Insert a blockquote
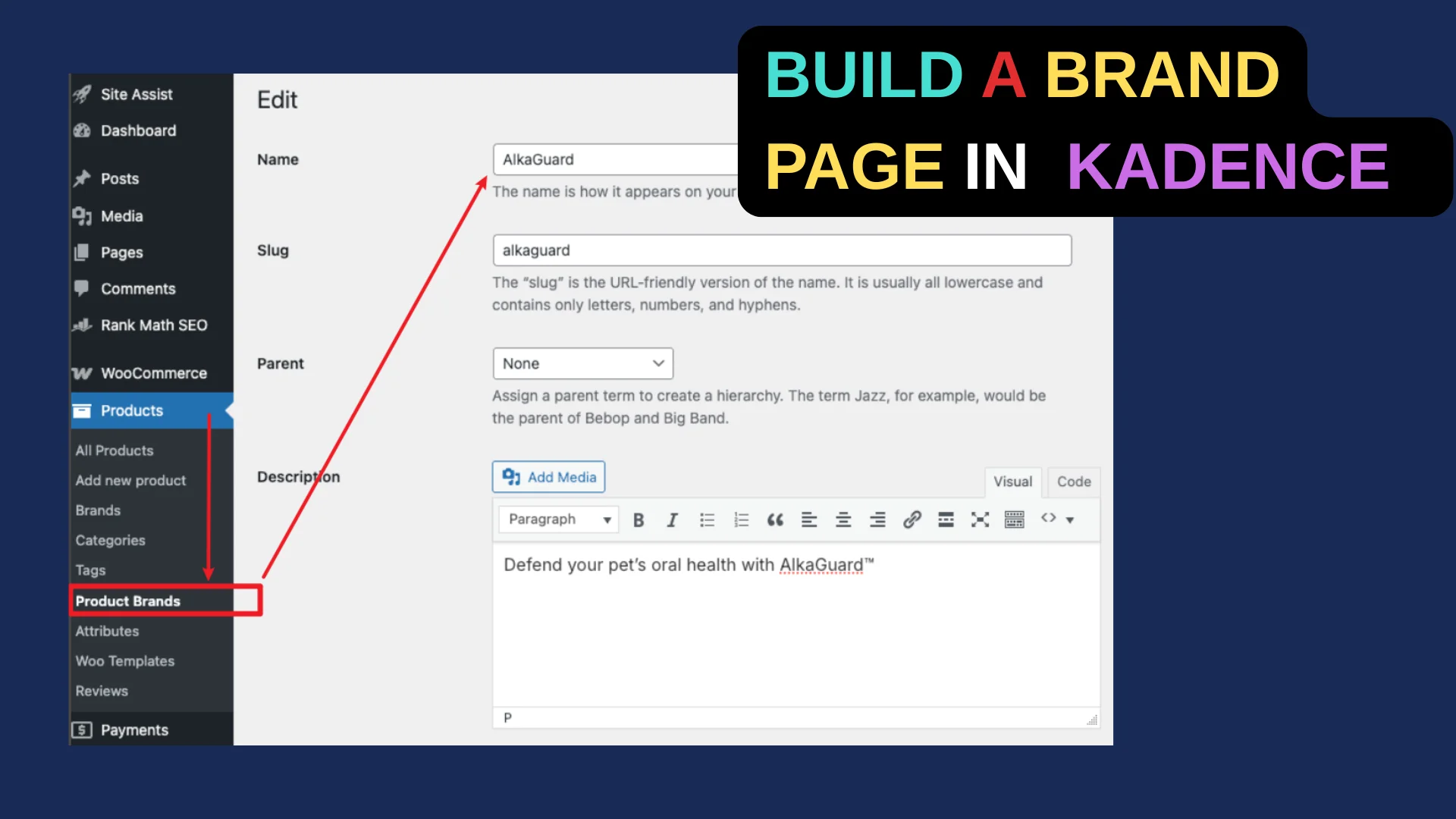The image size is (1456, 819). click(x=775, y=519)
